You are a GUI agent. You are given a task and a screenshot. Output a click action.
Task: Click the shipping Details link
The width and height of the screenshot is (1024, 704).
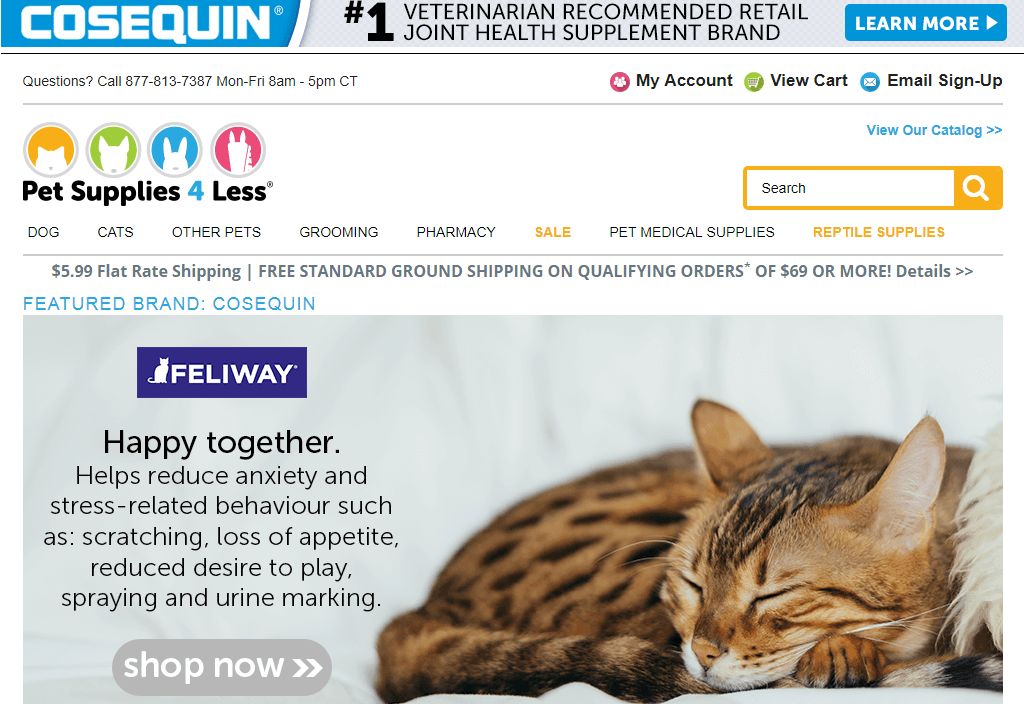click(934, 271)
